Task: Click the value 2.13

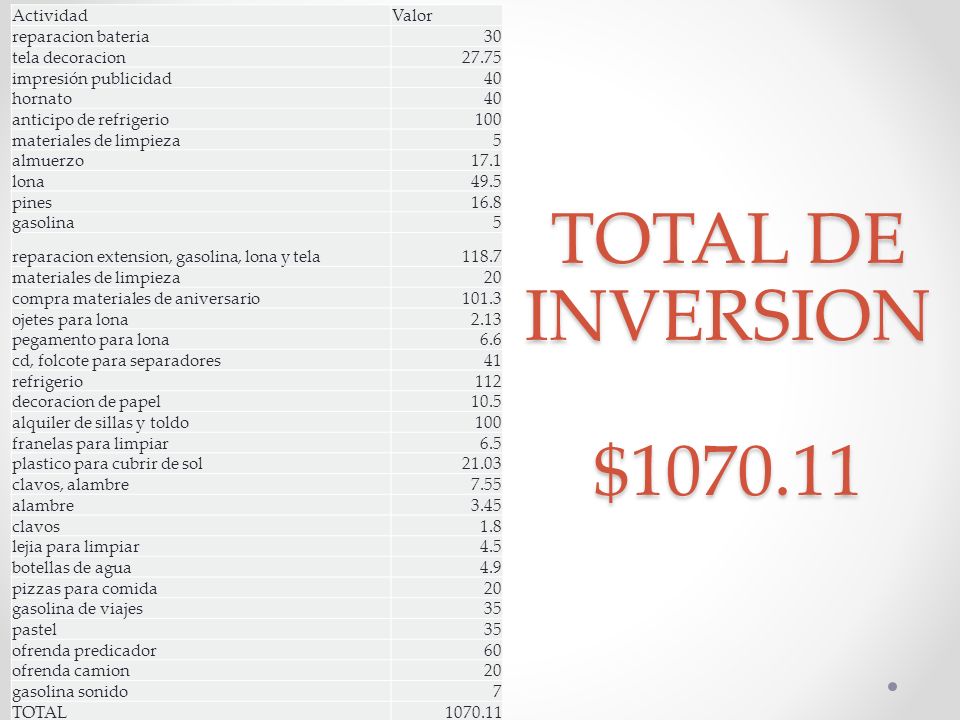Action: 486,319
